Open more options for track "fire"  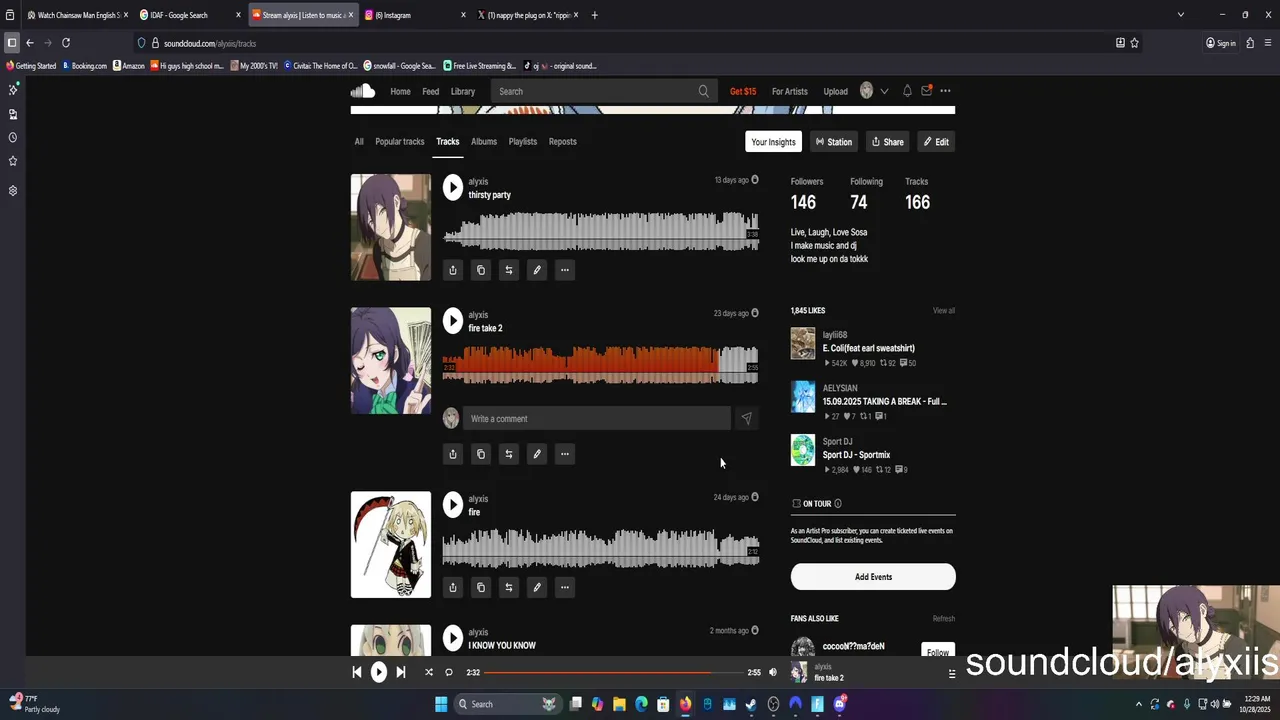tap(565, 587)
